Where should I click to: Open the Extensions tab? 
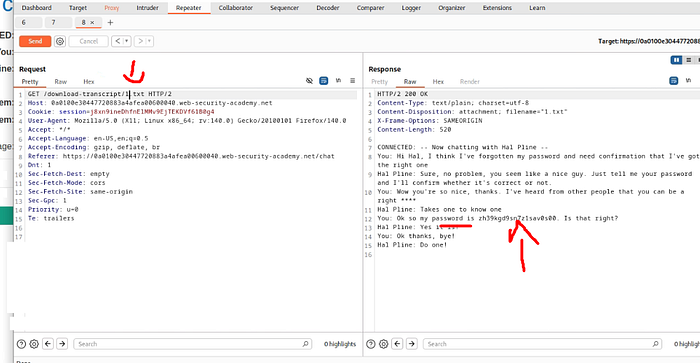(x=497, y=8)
